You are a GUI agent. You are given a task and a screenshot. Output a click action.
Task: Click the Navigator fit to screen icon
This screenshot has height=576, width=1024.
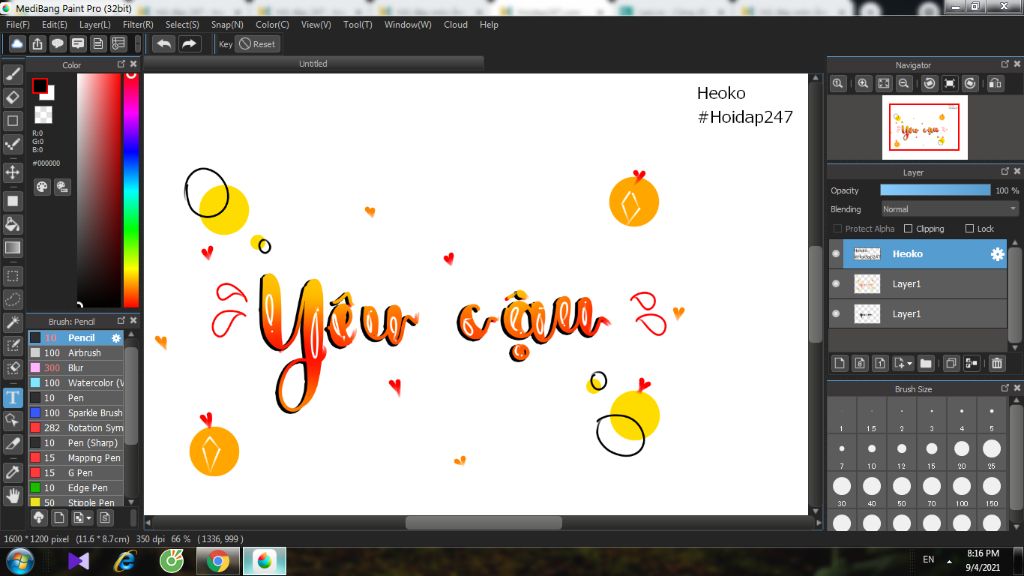(884, 84)
